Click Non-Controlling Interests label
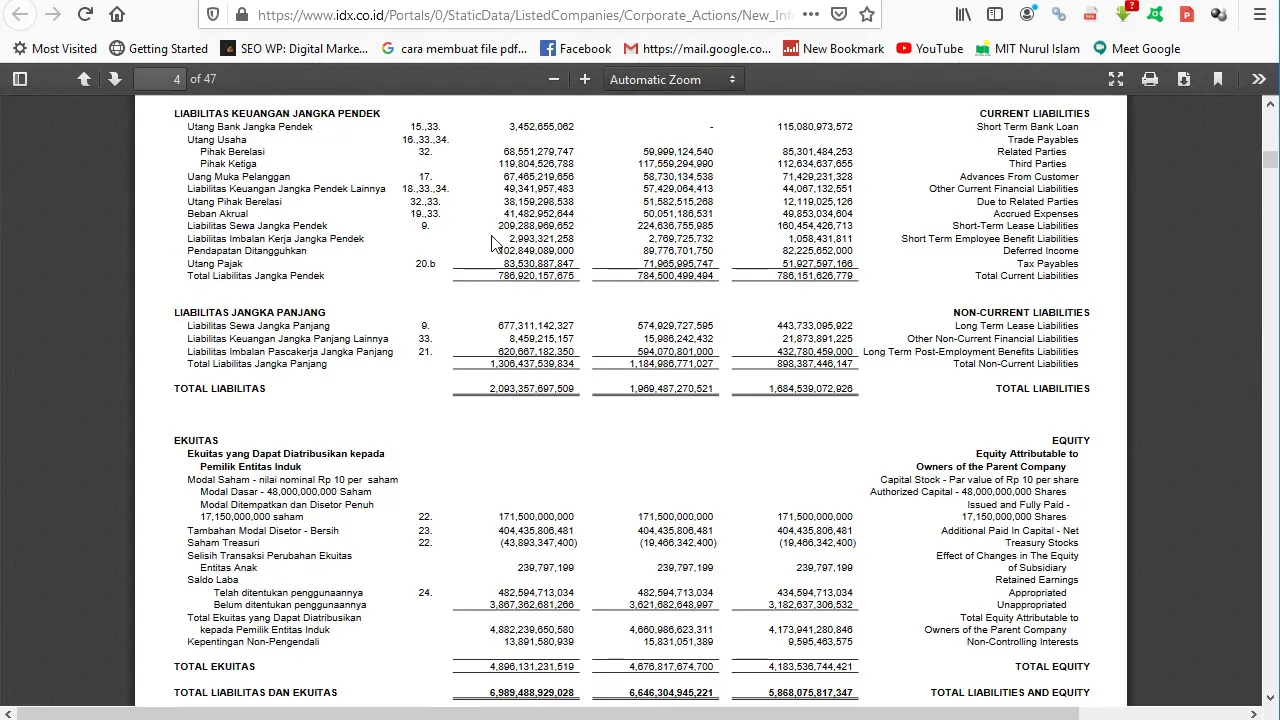Screen dimensions: 1280x720 (1022, 642)
